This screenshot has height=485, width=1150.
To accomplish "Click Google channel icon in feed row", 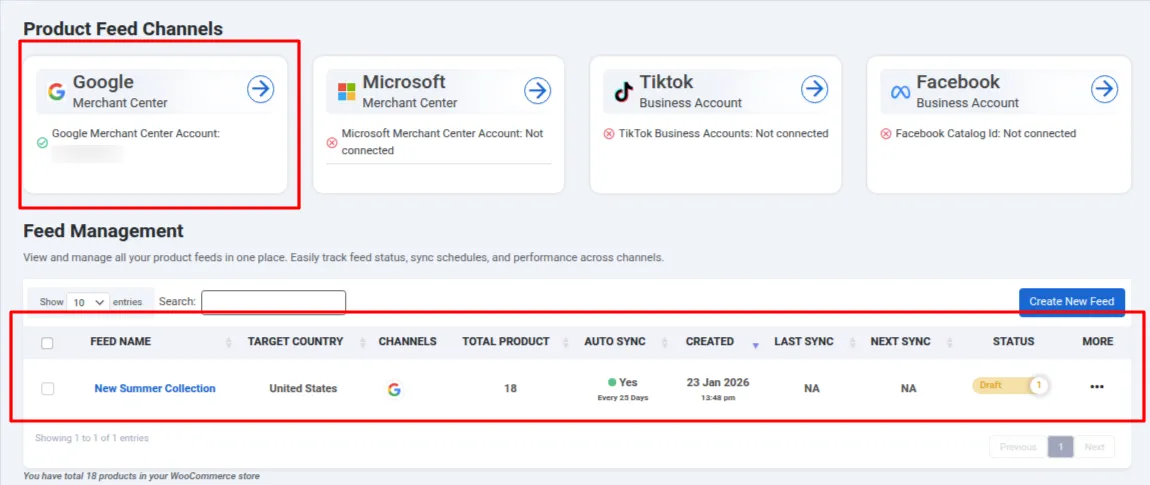I will (395, 389).
